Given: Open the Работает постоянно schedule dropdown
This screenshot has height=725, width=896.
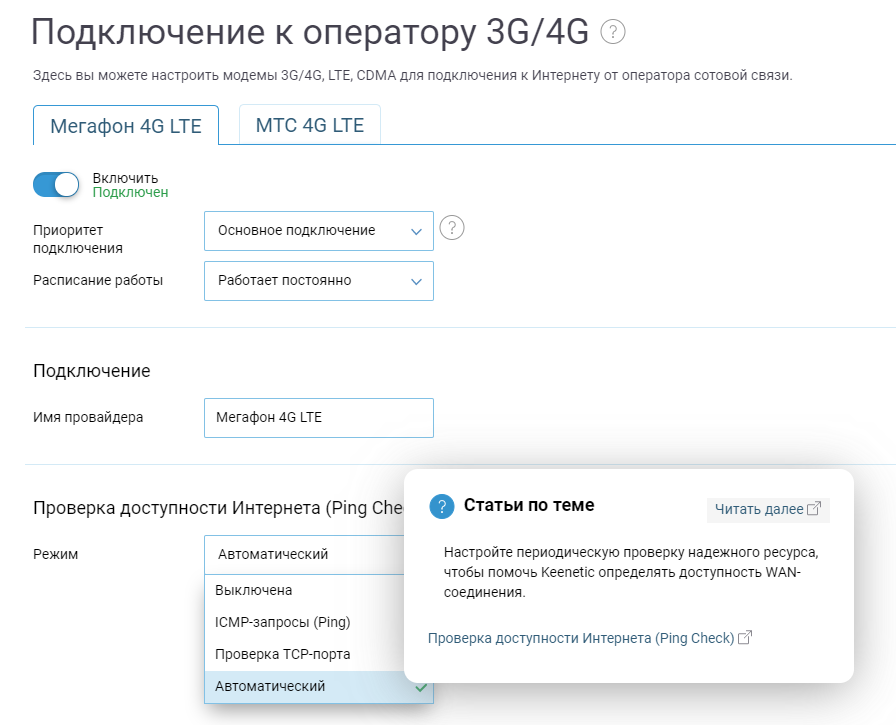Looking at the screenshot, I should [319, 281].
